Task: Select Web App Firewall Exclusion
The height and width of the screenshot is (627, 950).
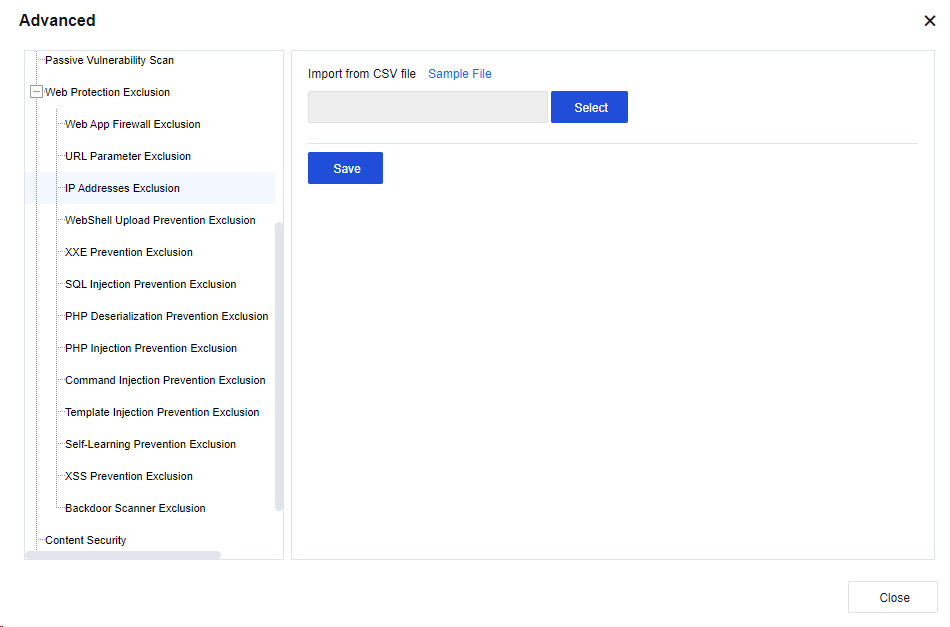Action: click(132, 124)
